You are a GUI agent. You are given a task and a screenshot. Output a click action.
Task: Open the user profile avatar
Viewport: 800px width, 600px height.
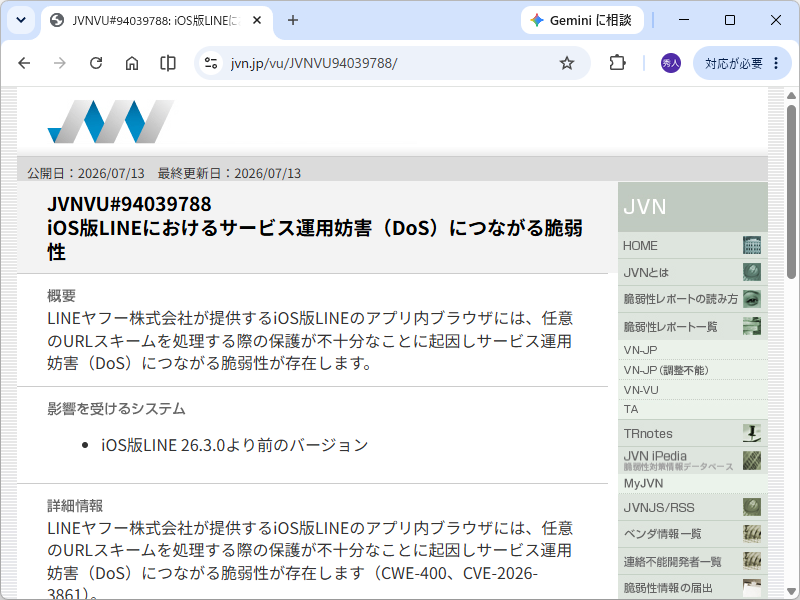pos(670,63)
